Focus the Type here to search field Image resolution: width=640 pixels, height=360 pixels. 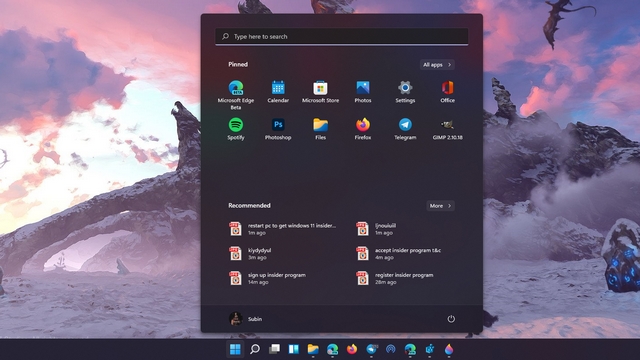(342, 36)
